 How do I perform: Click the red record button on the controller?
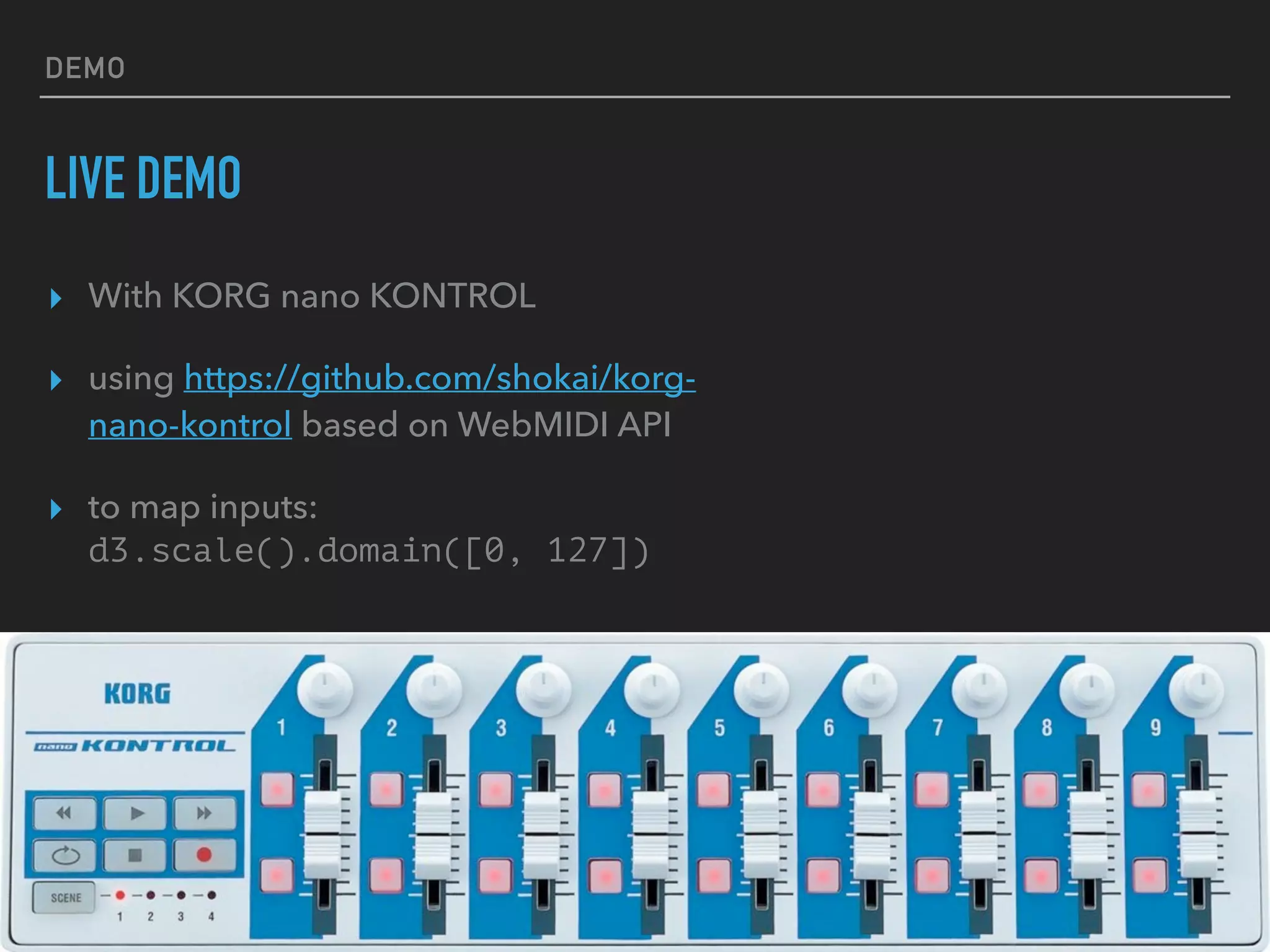click(205, 855)
